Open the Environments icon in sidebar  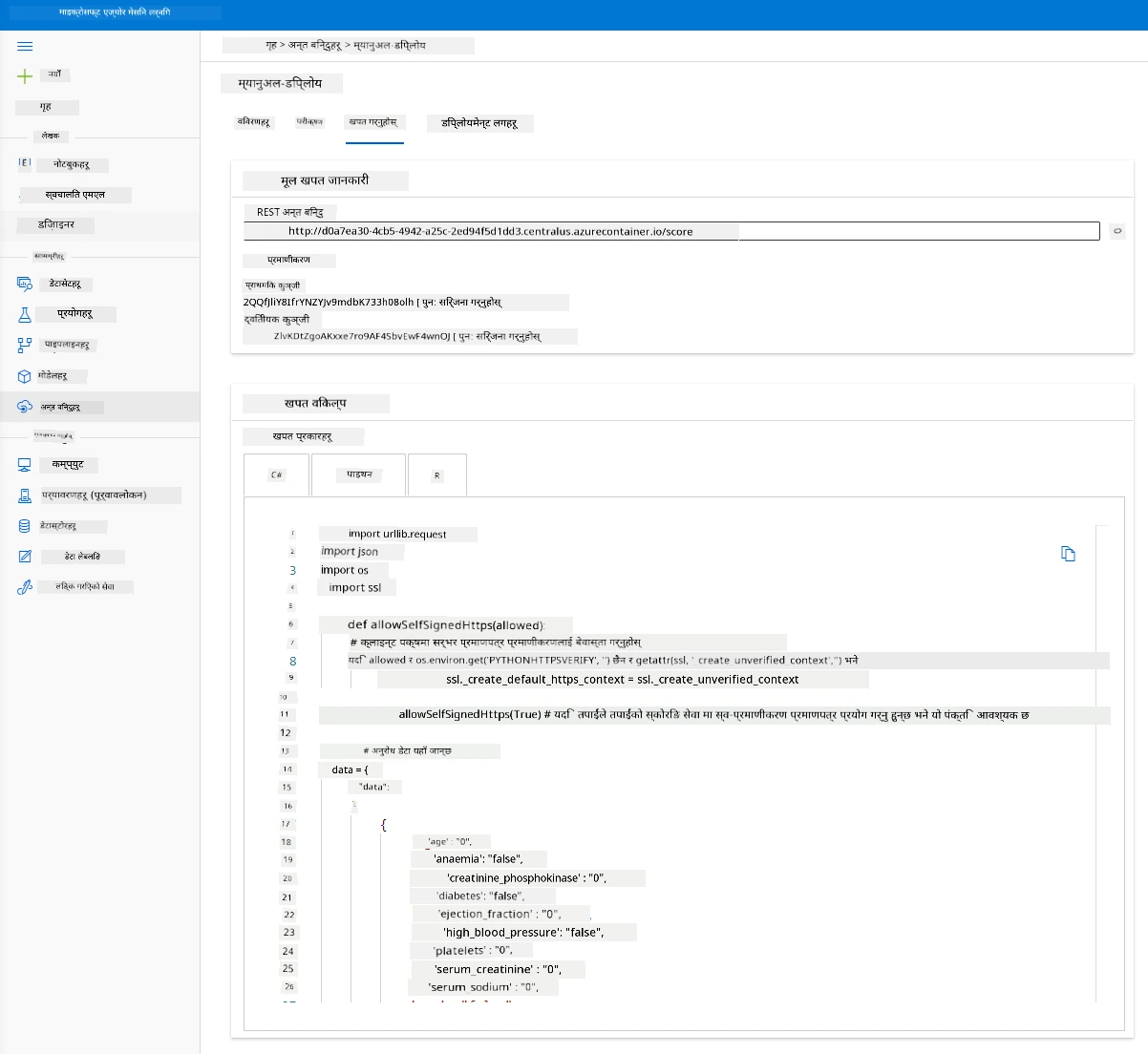point(25,495)
